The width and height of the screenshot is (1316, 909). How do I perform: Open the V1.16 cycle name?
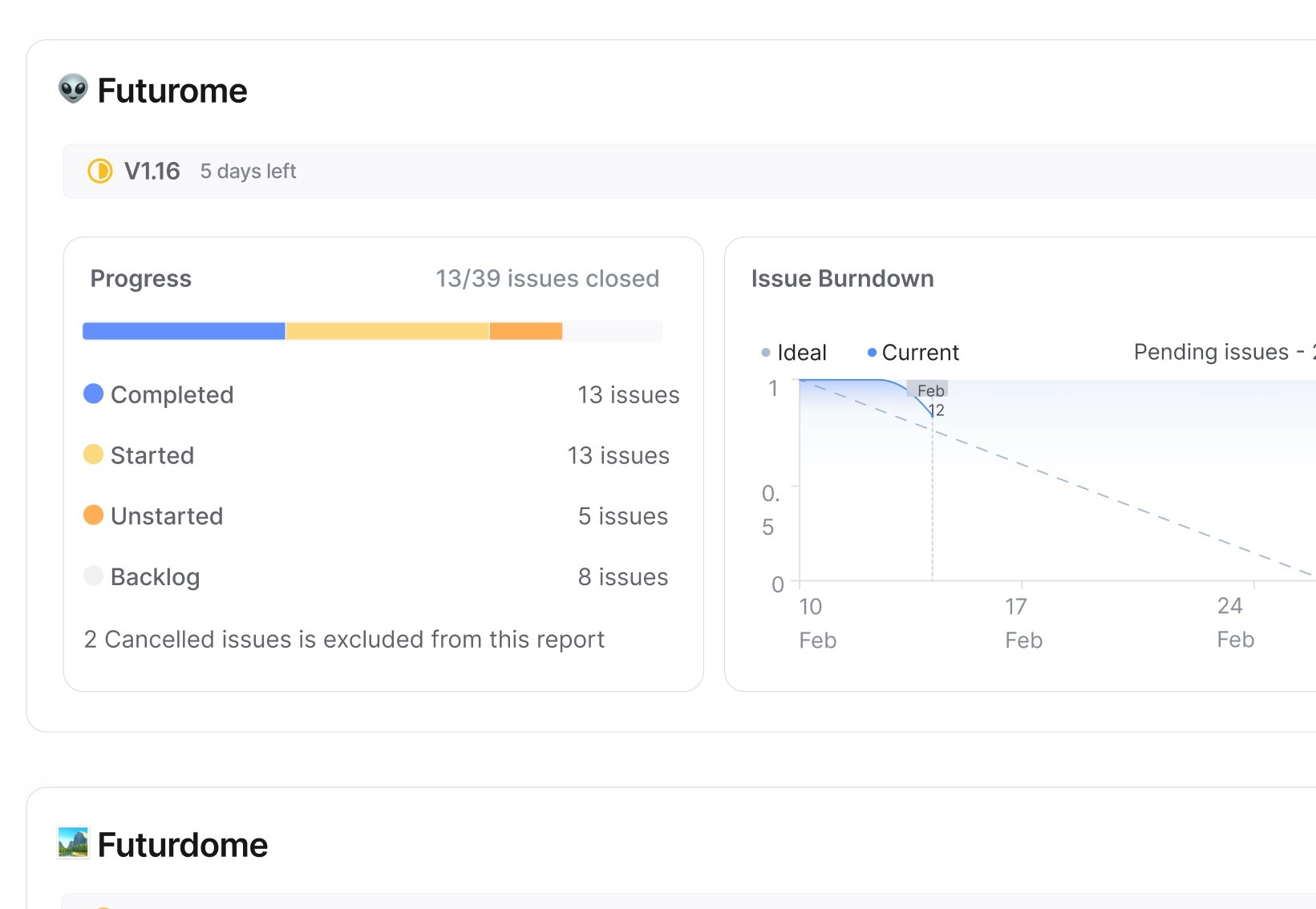click(x=152, y=171)
